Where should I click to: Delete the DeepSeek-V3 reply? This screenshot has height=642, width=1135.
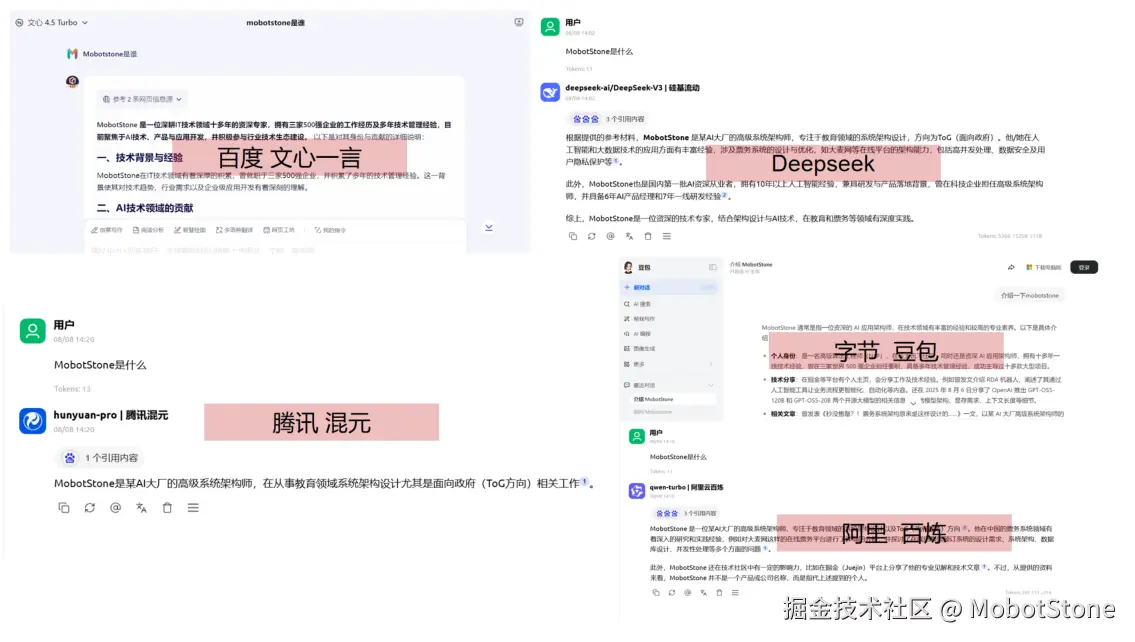point(648,236)
